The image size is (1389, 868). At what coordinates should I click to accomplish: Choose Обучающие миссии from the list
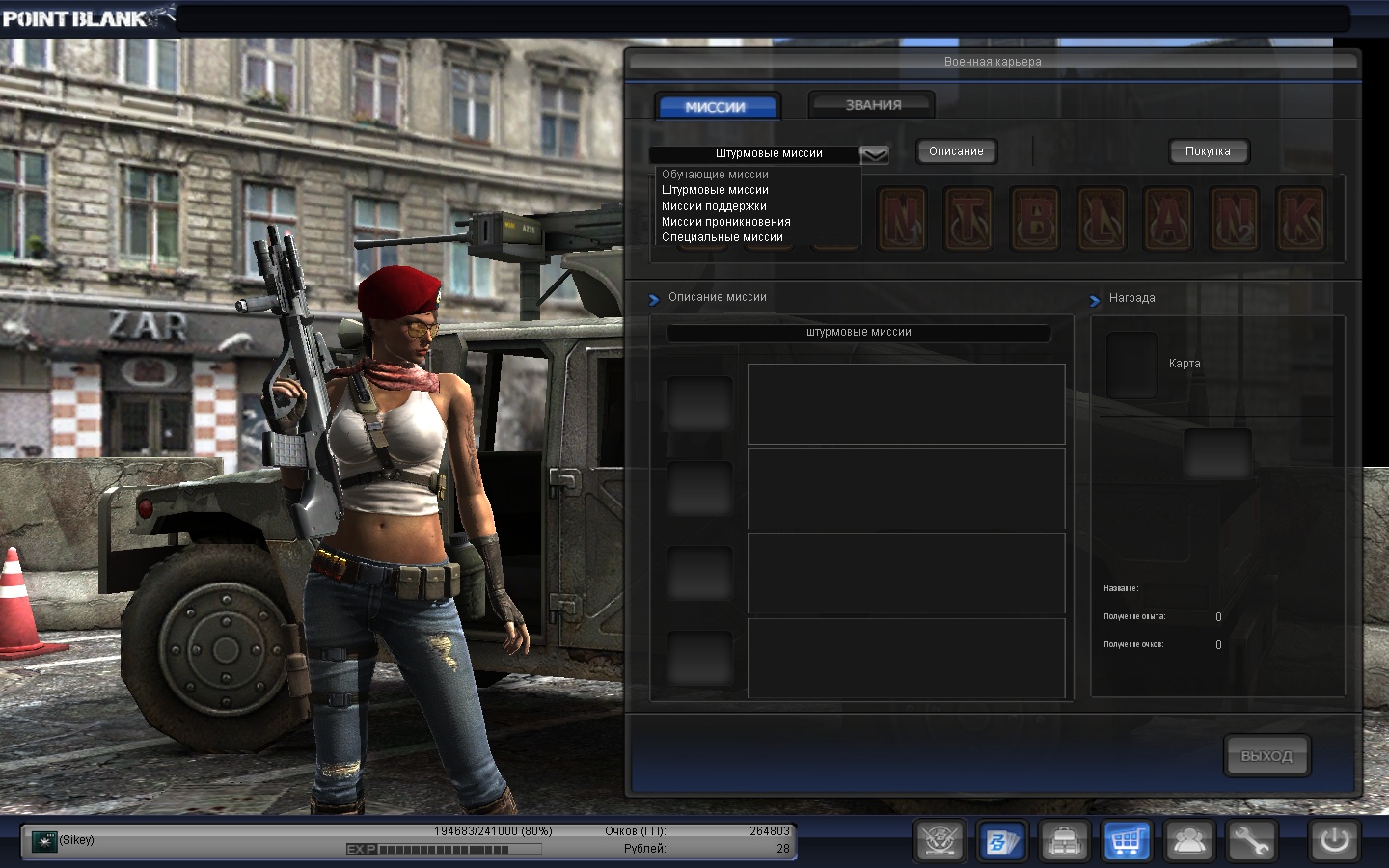(715, 175)
